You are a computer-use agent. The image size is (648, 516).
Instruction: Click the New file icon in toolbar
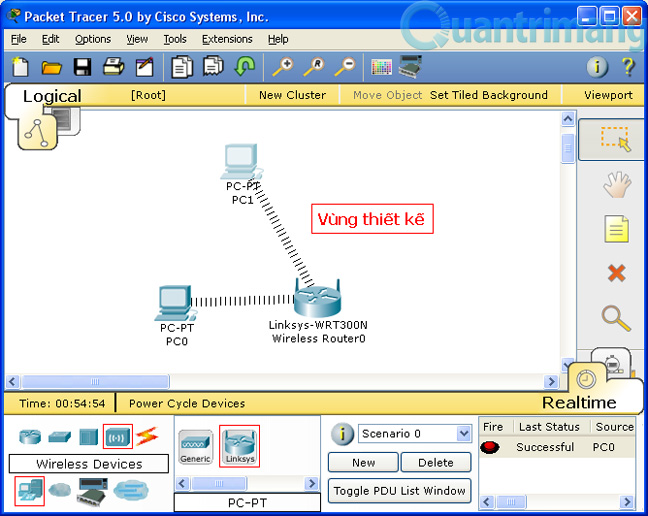pyautogui.click(x=20, y=68)
